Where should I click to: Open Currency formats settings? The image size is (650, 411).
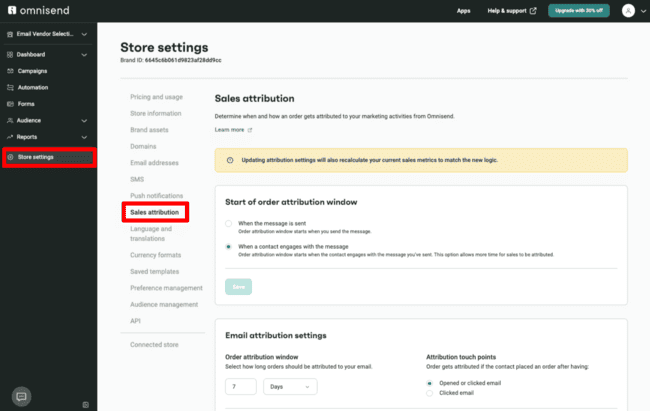155,255
